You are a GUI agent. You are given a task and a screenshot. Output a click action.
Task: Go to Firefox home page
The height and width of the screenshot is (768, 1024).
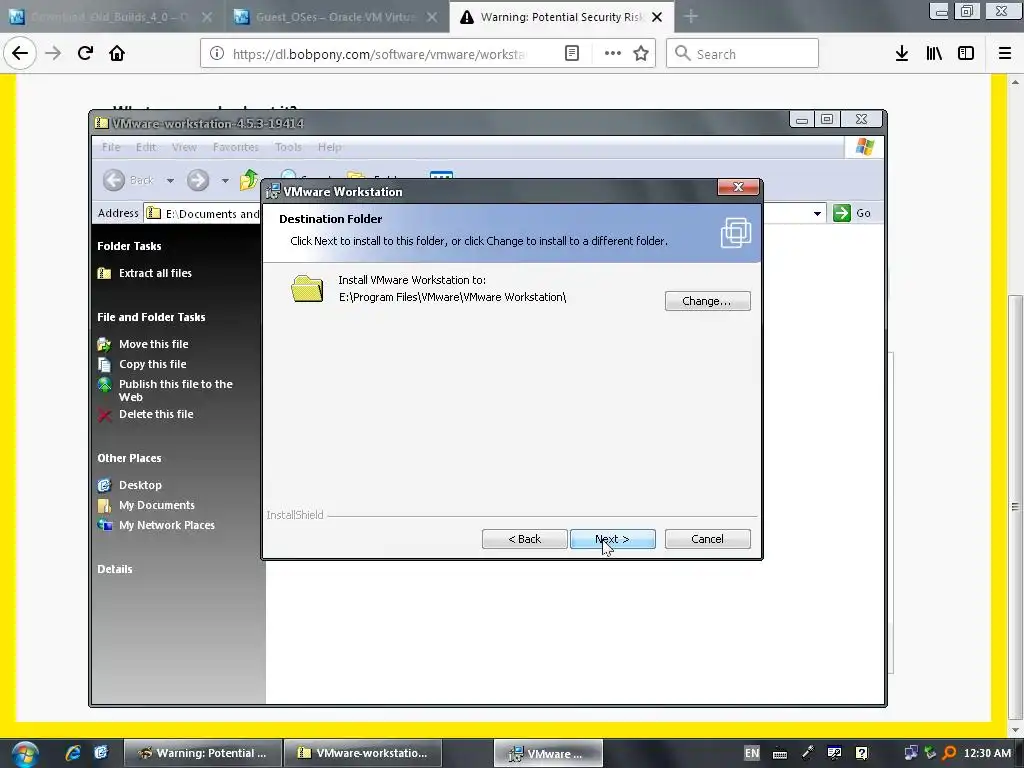(117, 53)
